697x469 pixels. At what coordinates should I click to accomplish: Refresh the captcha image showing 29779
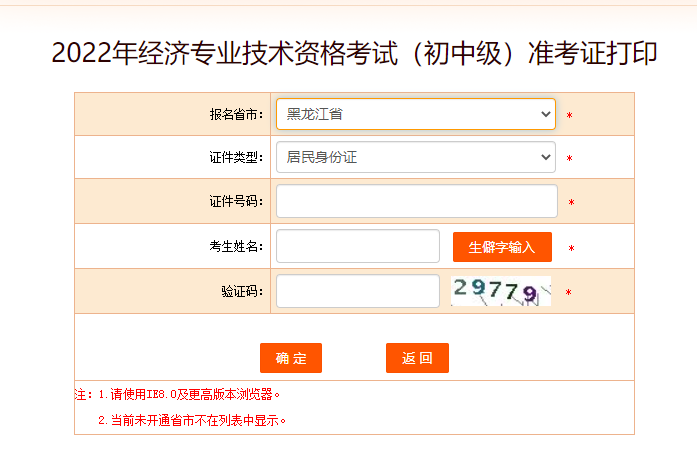point(500,291)
